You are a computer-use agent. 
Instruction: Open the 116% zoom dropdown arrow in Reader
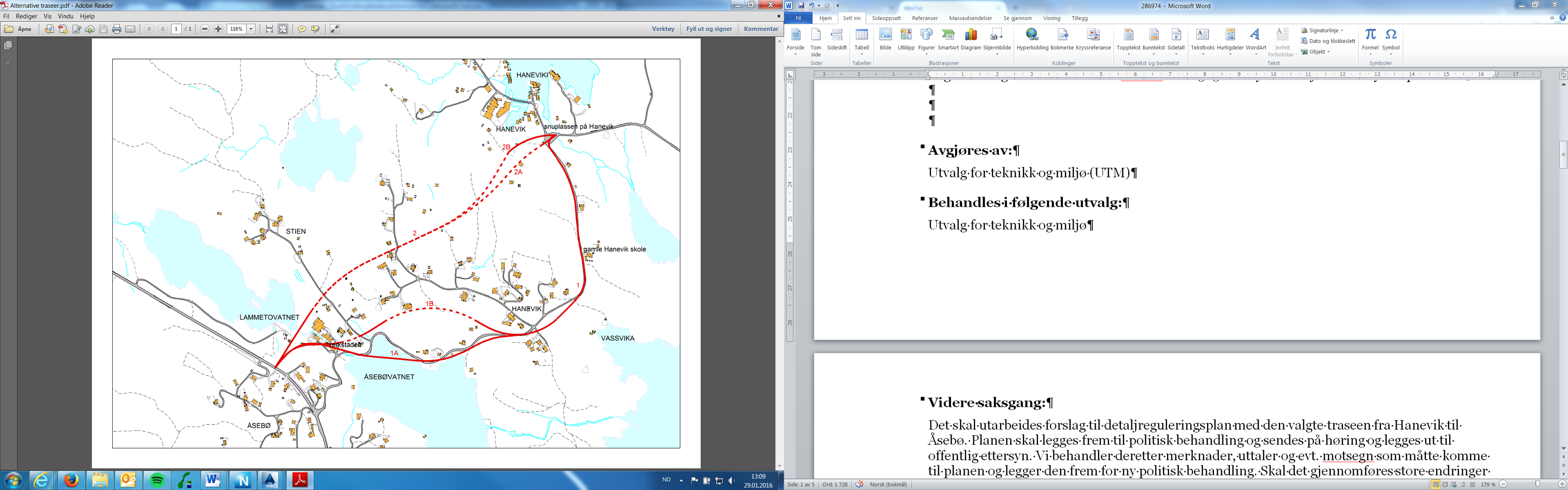tap(251, 29)
